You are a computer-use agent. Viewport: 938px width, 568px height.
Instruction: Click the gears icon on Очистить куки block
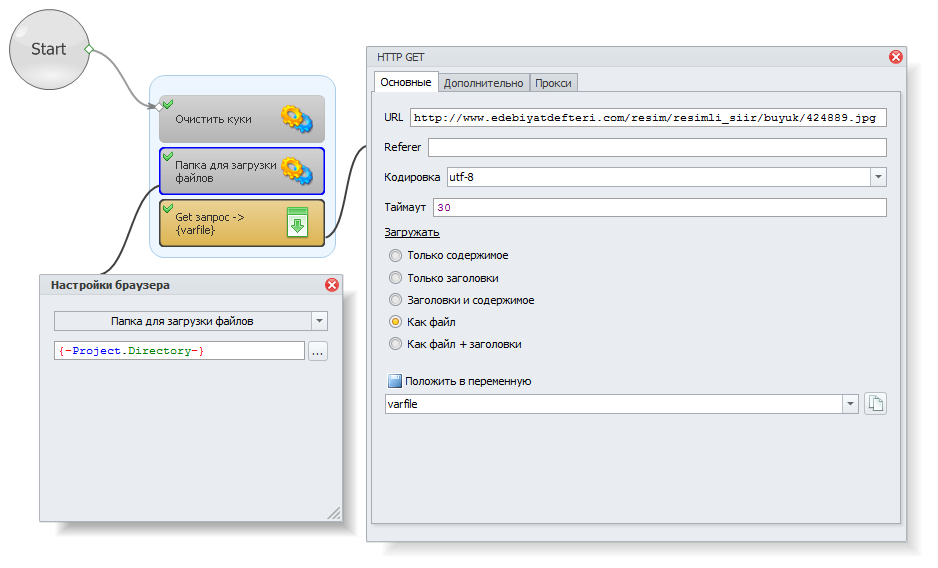pos(297,119)
